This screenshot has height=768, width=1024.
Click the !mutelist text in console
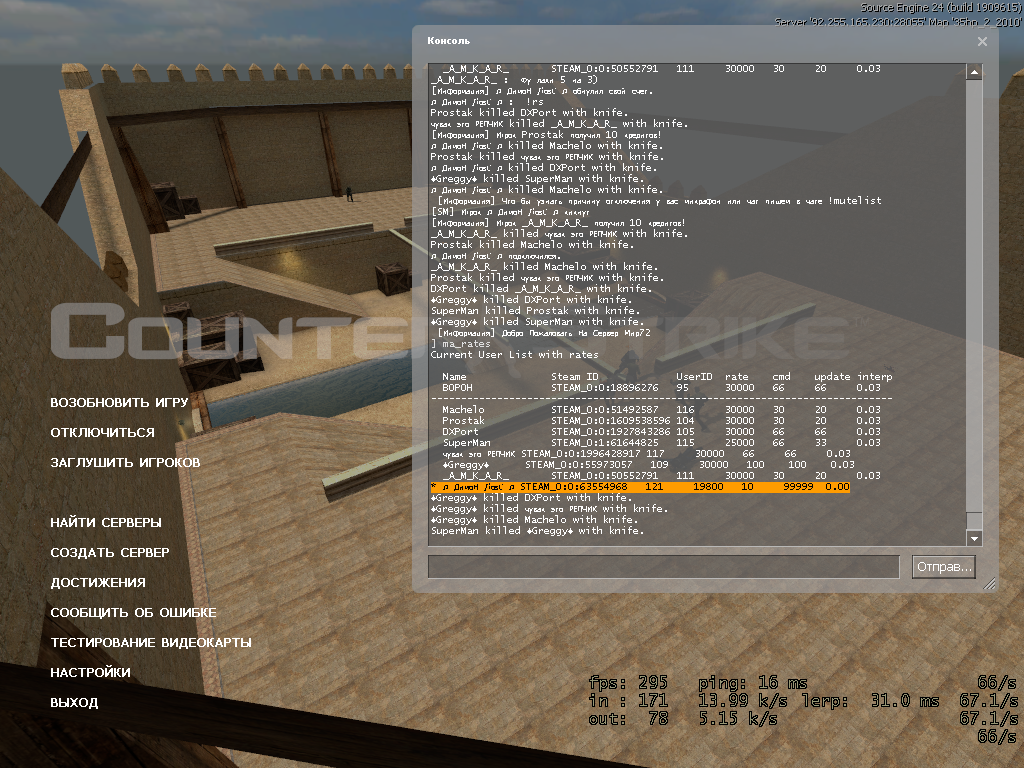(855, 200)
